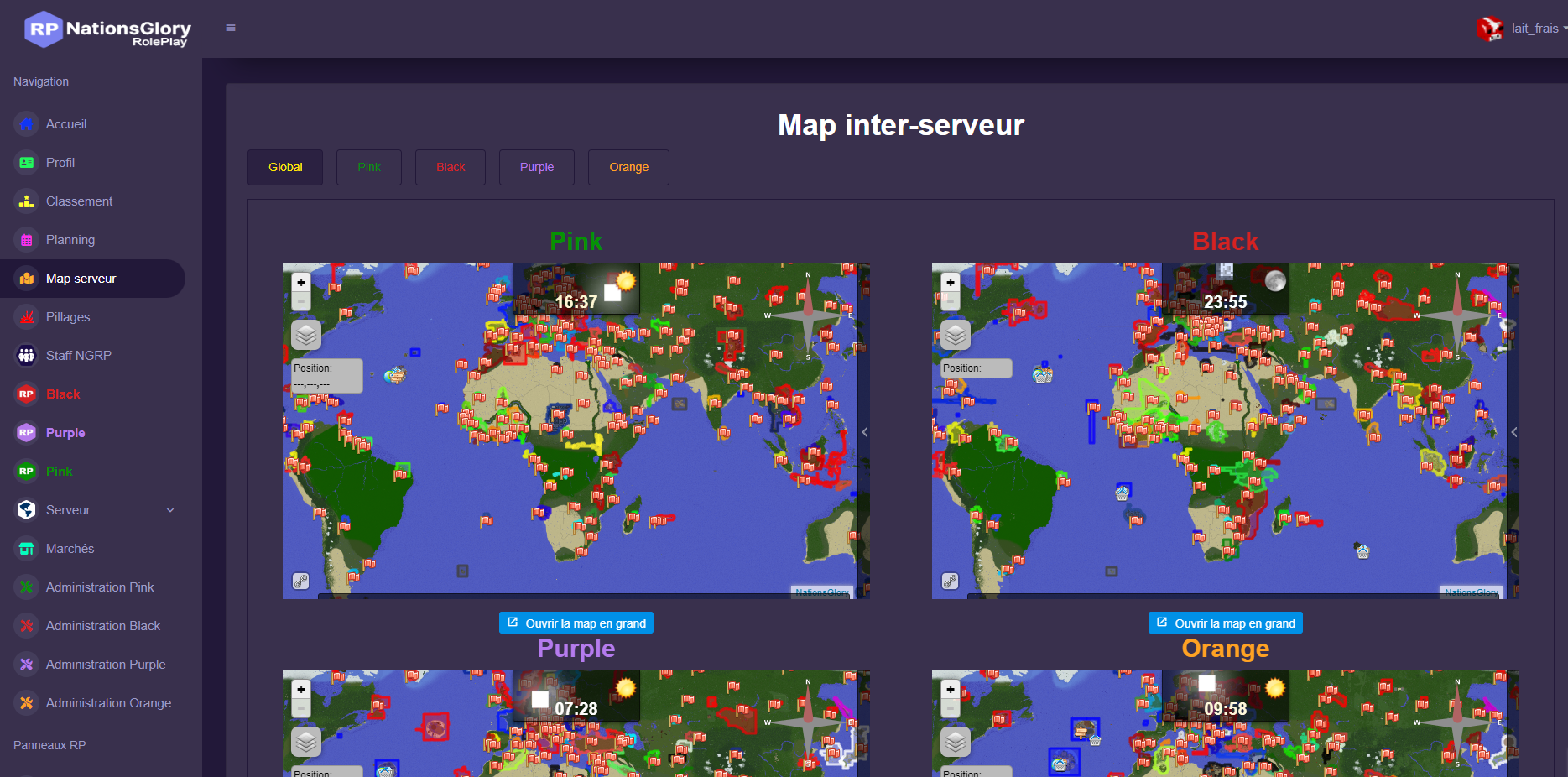1568x777 pixels.
Task: Click Administration Purple icon
Action: (27, 665)
